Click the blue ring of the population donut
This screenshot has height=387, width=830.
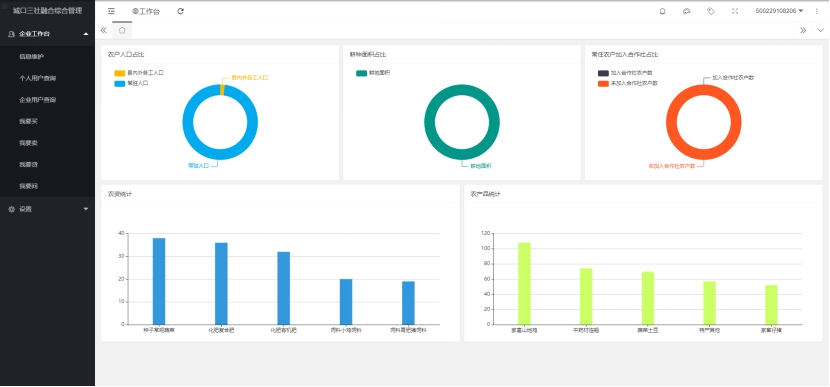coord(188,122)
